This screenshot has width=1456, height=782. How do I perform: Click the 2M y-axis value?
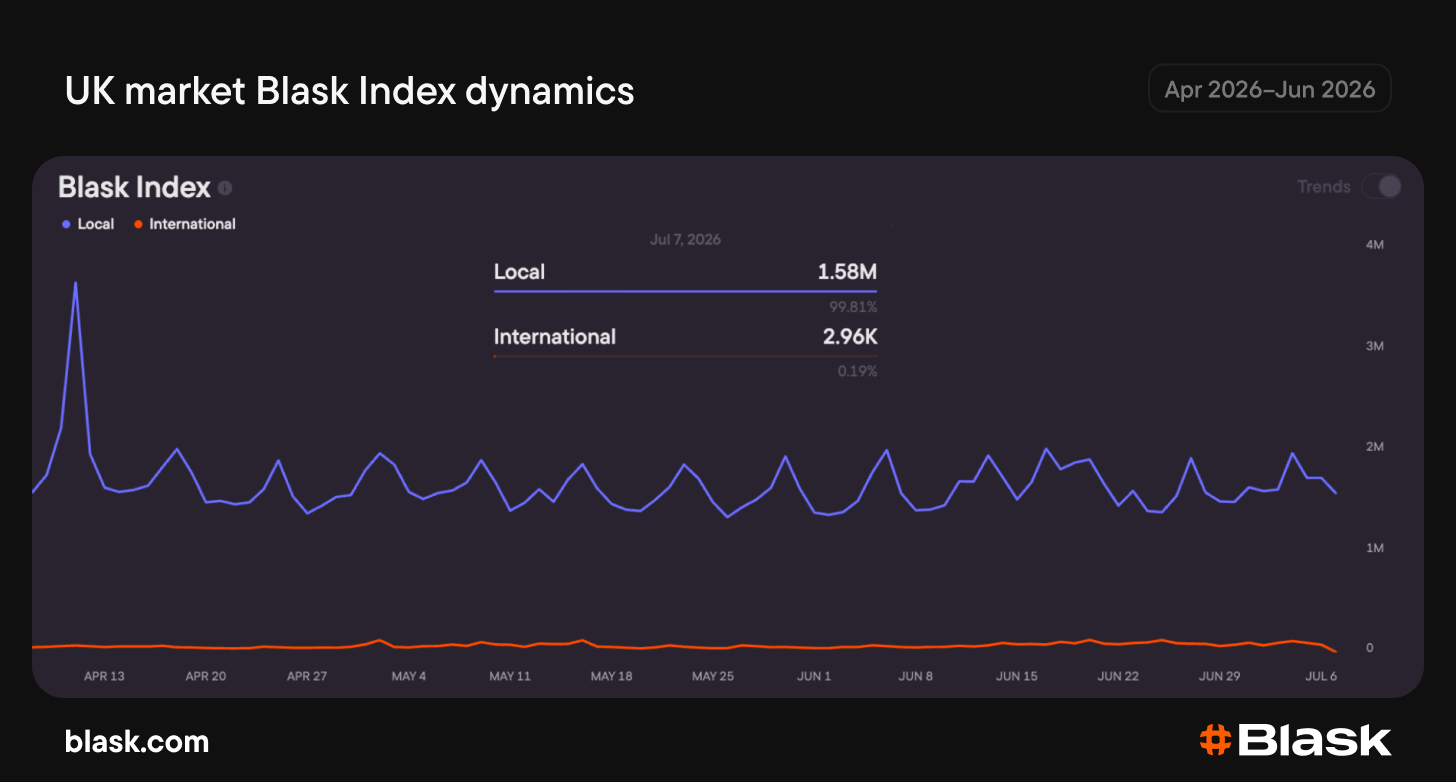click(1374, 447)
